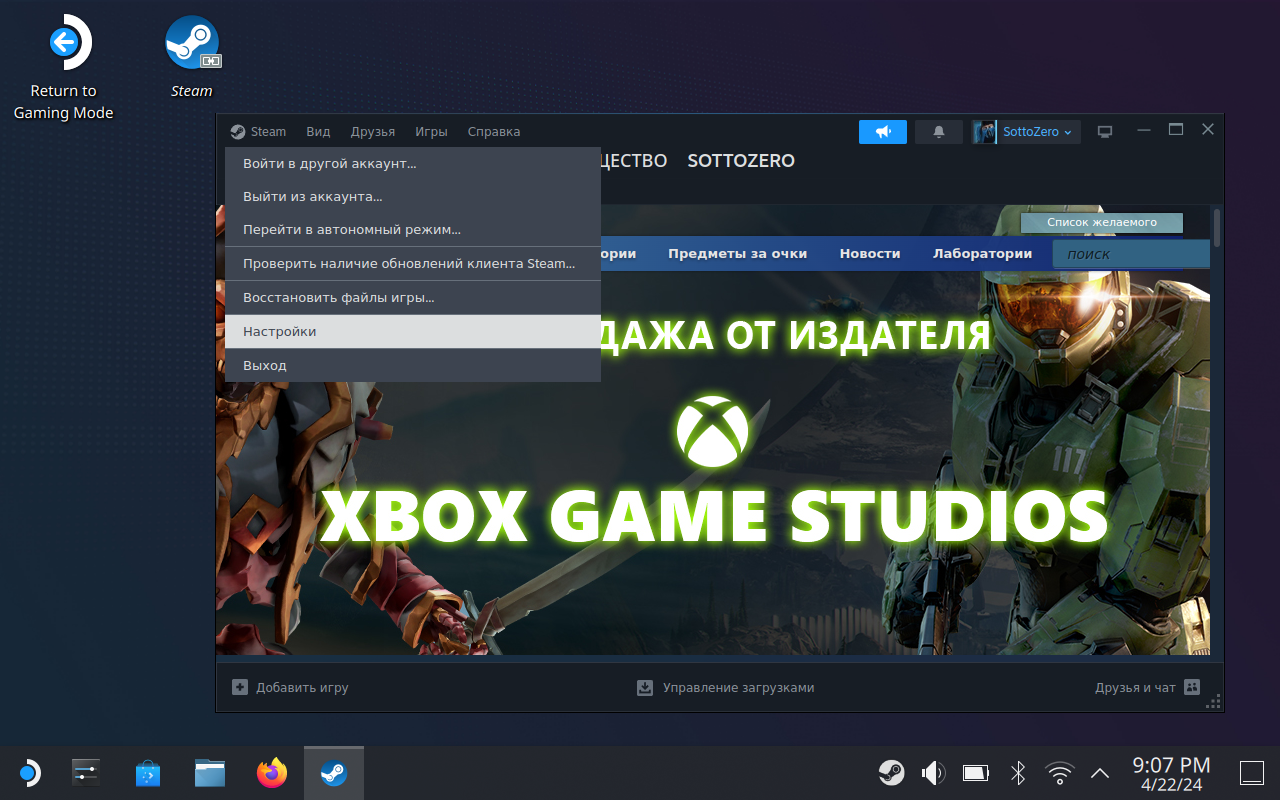Open the Новости store tab
The width and height of the screenshot is (1280, 800).
tap(870, 253)
